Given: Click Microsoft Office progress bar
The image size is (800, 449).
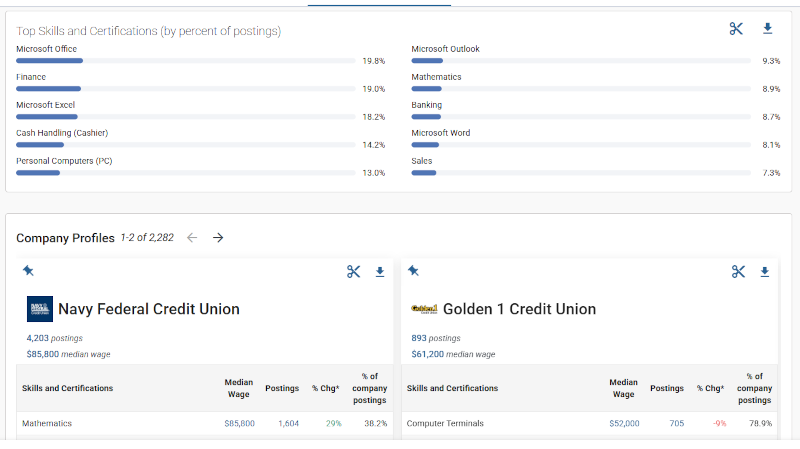Looking at the screenshot, I should tap(186, 61).
